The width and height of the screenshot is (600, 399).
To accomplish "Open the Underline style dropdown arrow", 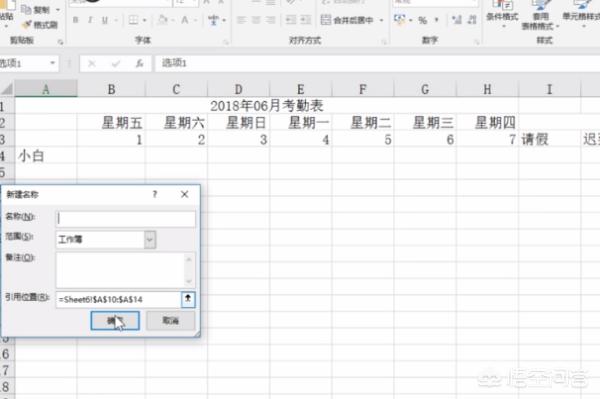I will pos(116,20).
